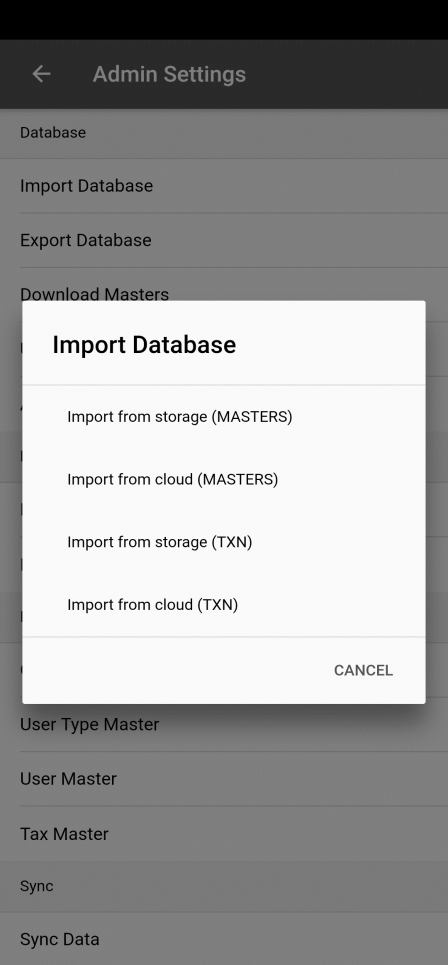Tap empty dialog footer left of Cancel
This screenshot has height=965, width=448.
(x=172, y=670)
